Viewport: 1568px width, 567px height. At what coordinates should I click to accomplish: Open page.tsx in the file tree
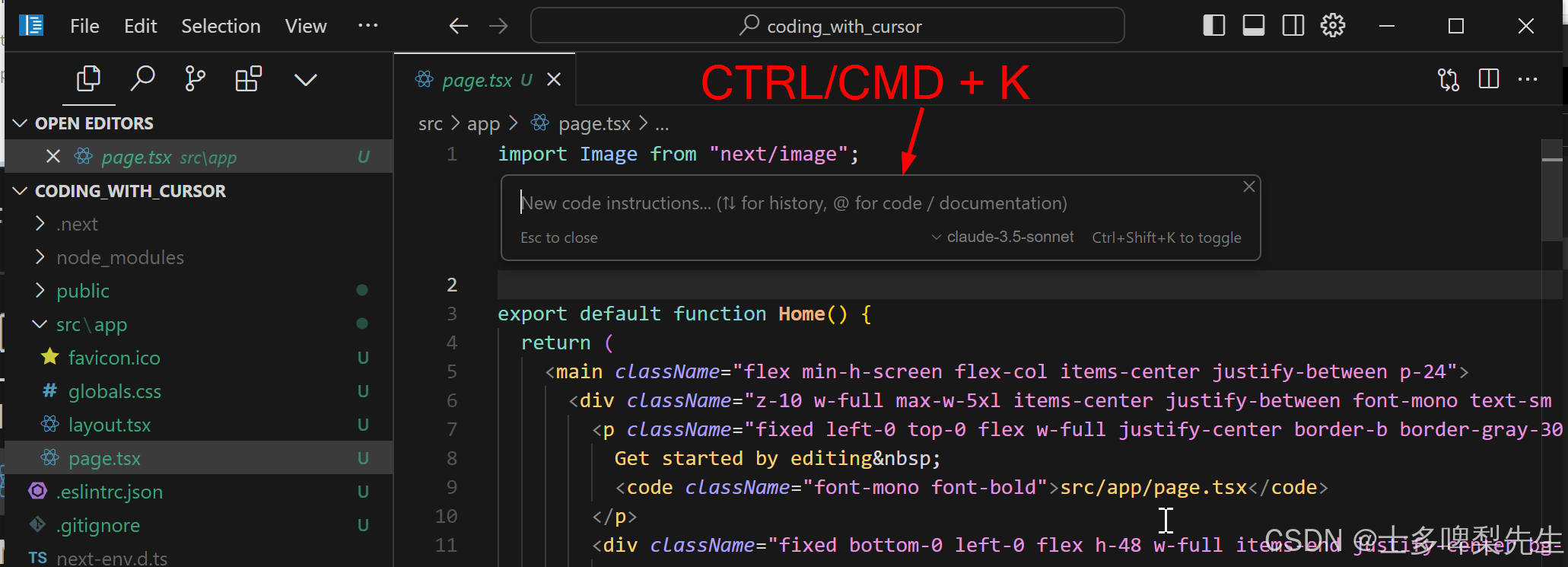tap(199, 458)
